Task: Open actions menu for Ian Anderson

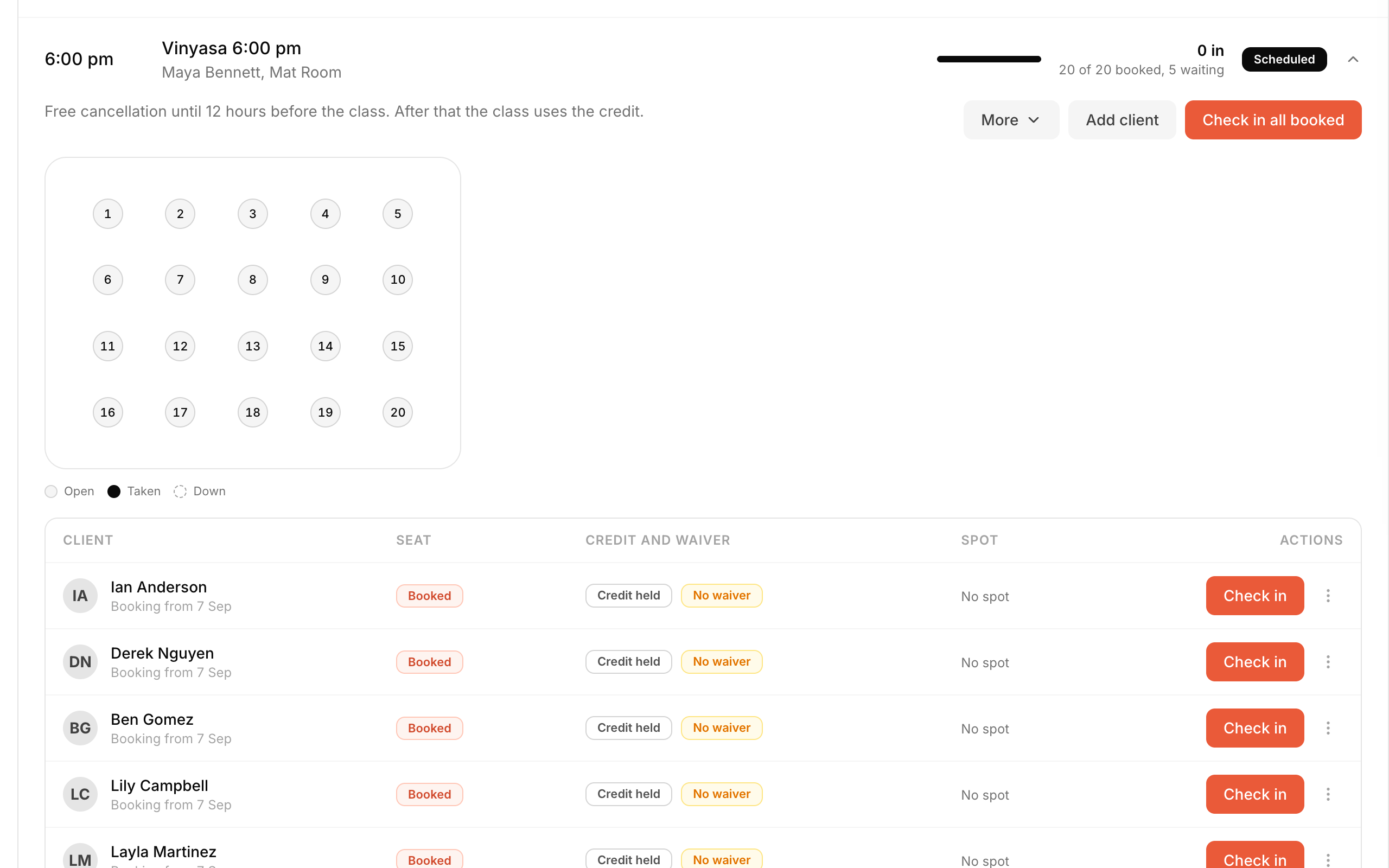Action: pos(1328,596)
